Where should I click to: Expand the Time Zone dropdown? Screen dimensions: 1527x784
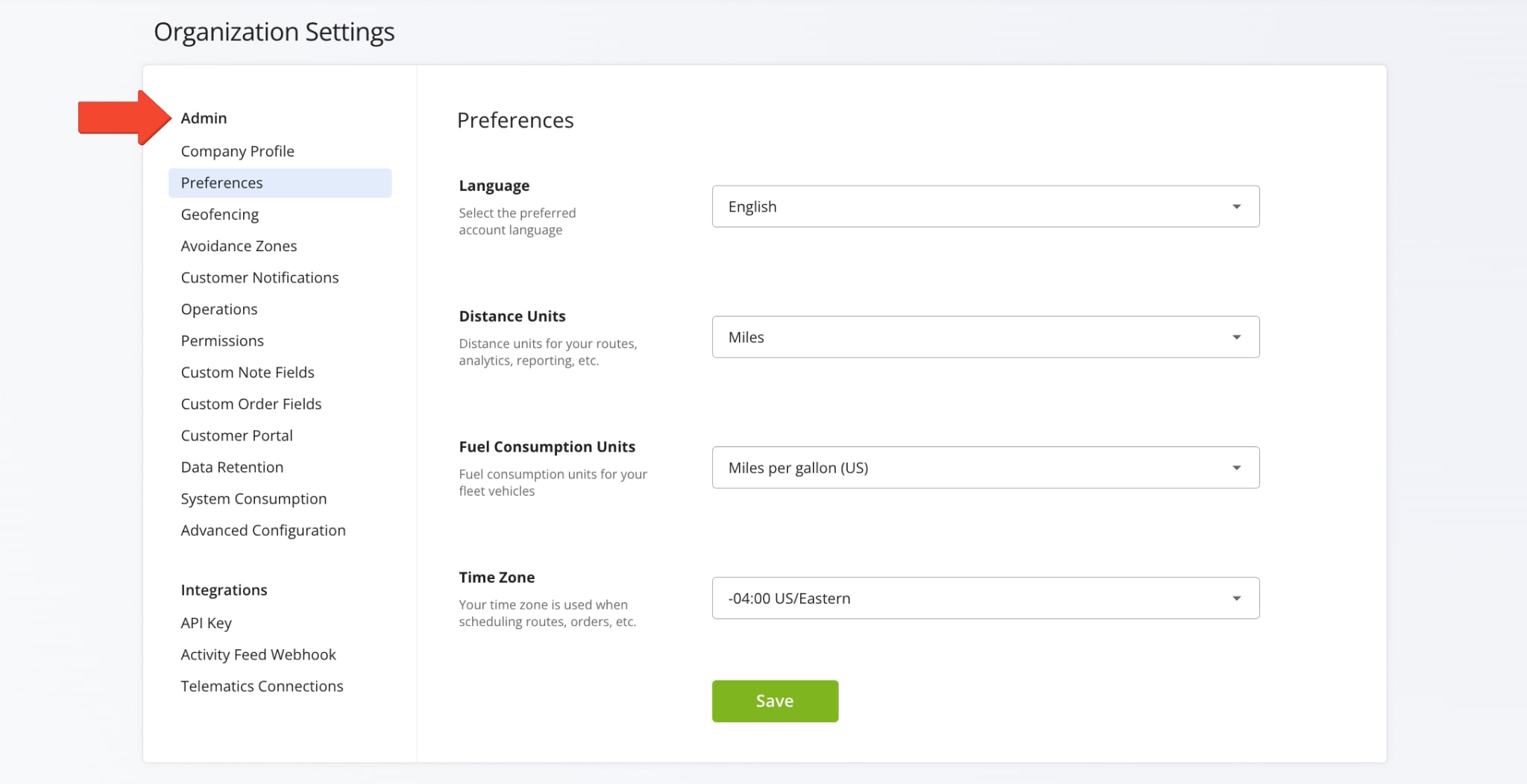[985, 598]
